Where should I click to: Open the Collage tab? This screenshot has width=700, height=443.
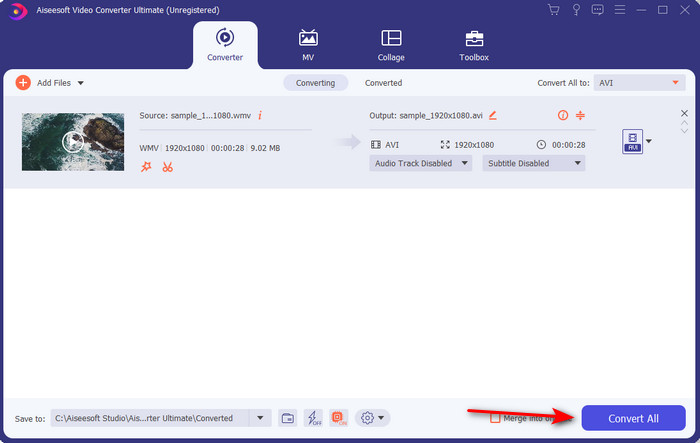pos(391,45)
